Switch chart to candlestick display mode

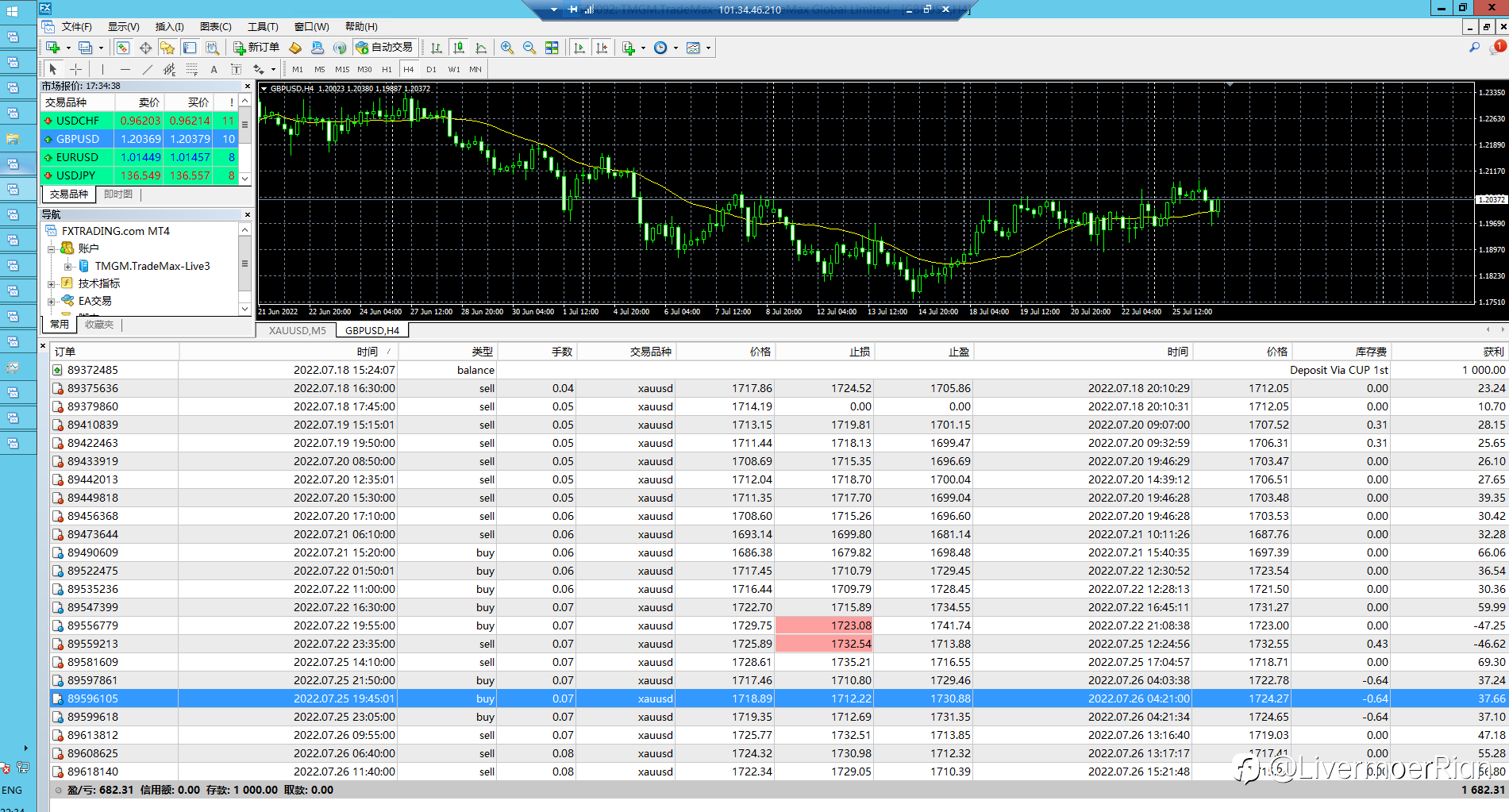tap(459, 48)
